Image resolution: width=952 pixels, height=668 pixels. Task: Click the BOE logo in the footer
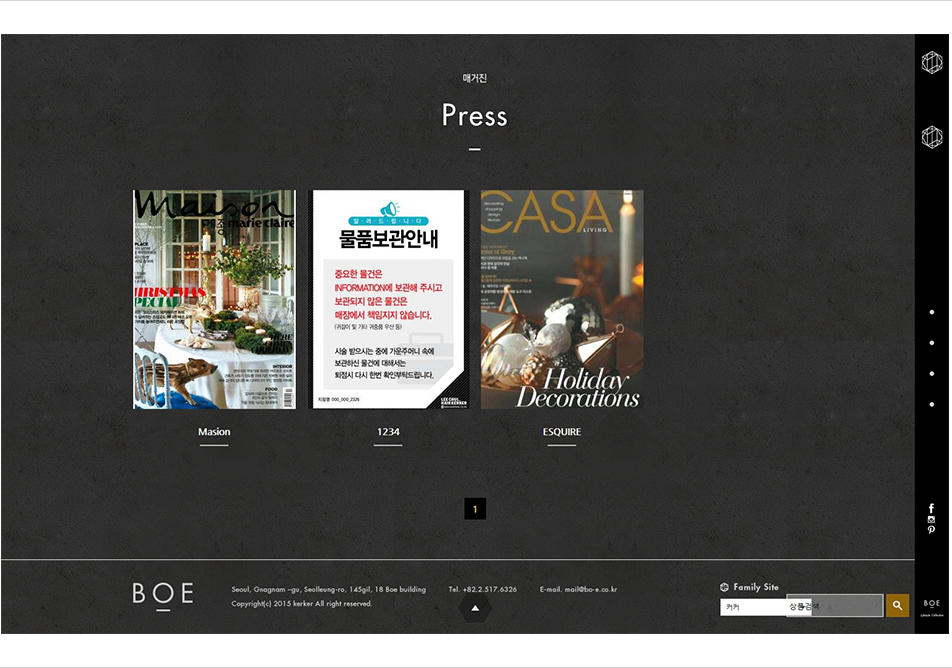tap(163, 594)
